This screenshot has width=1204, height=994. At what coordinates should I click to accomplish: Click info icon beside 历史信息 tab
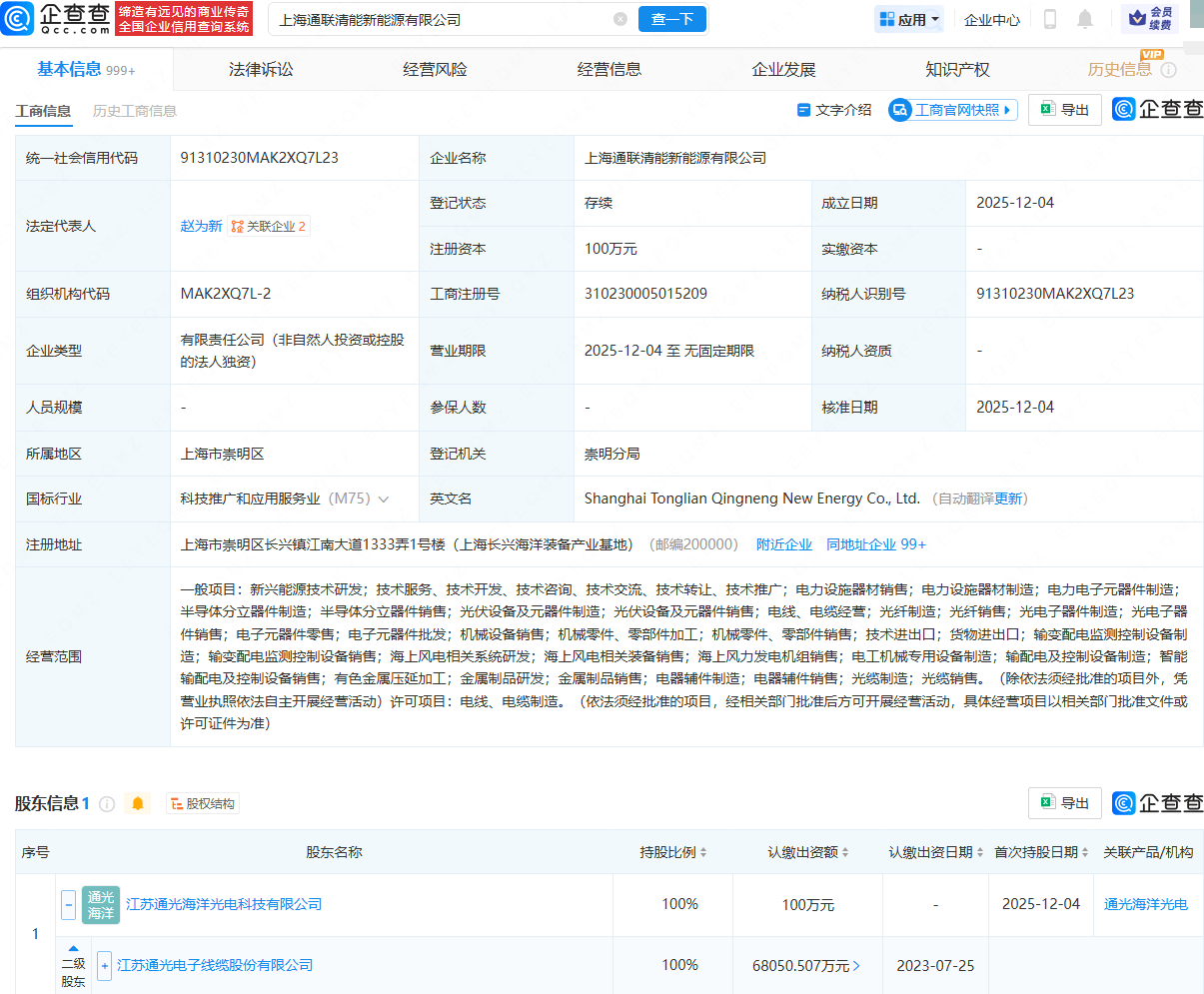click(x=1168, y=70)
